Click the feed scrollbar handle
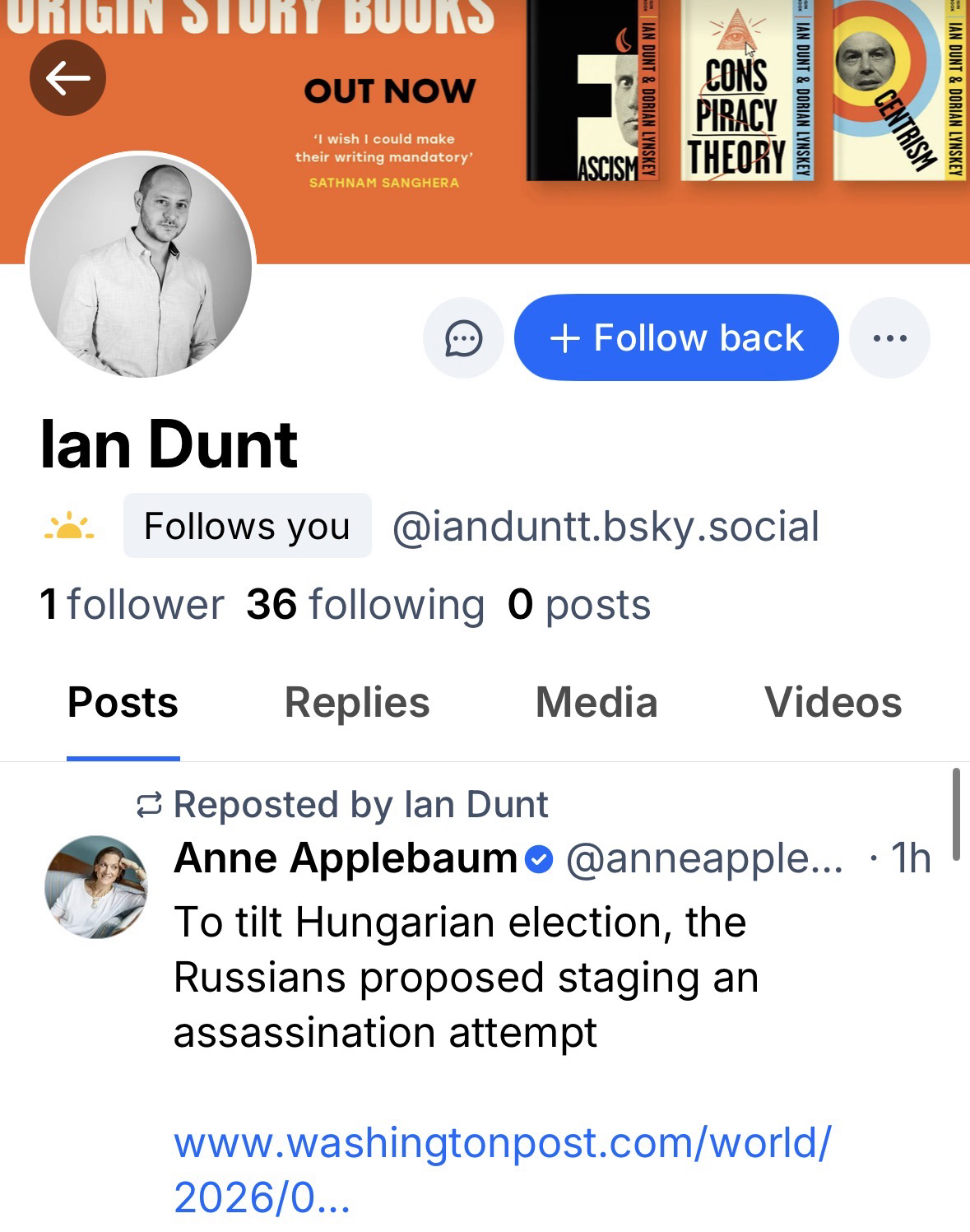 [955, 815]
